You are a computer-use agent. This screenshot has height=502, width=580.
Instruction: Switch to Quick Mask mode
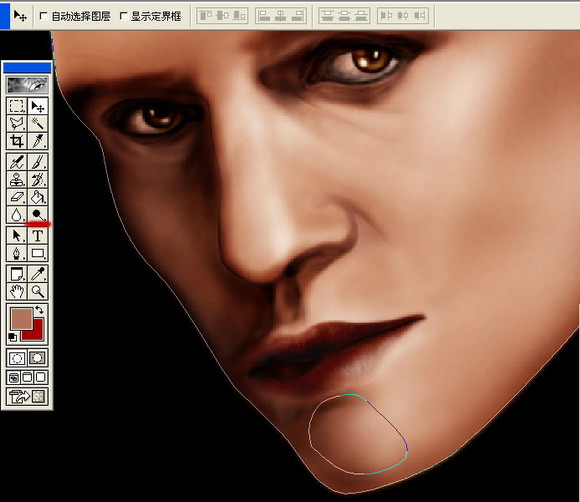point(38,358)
